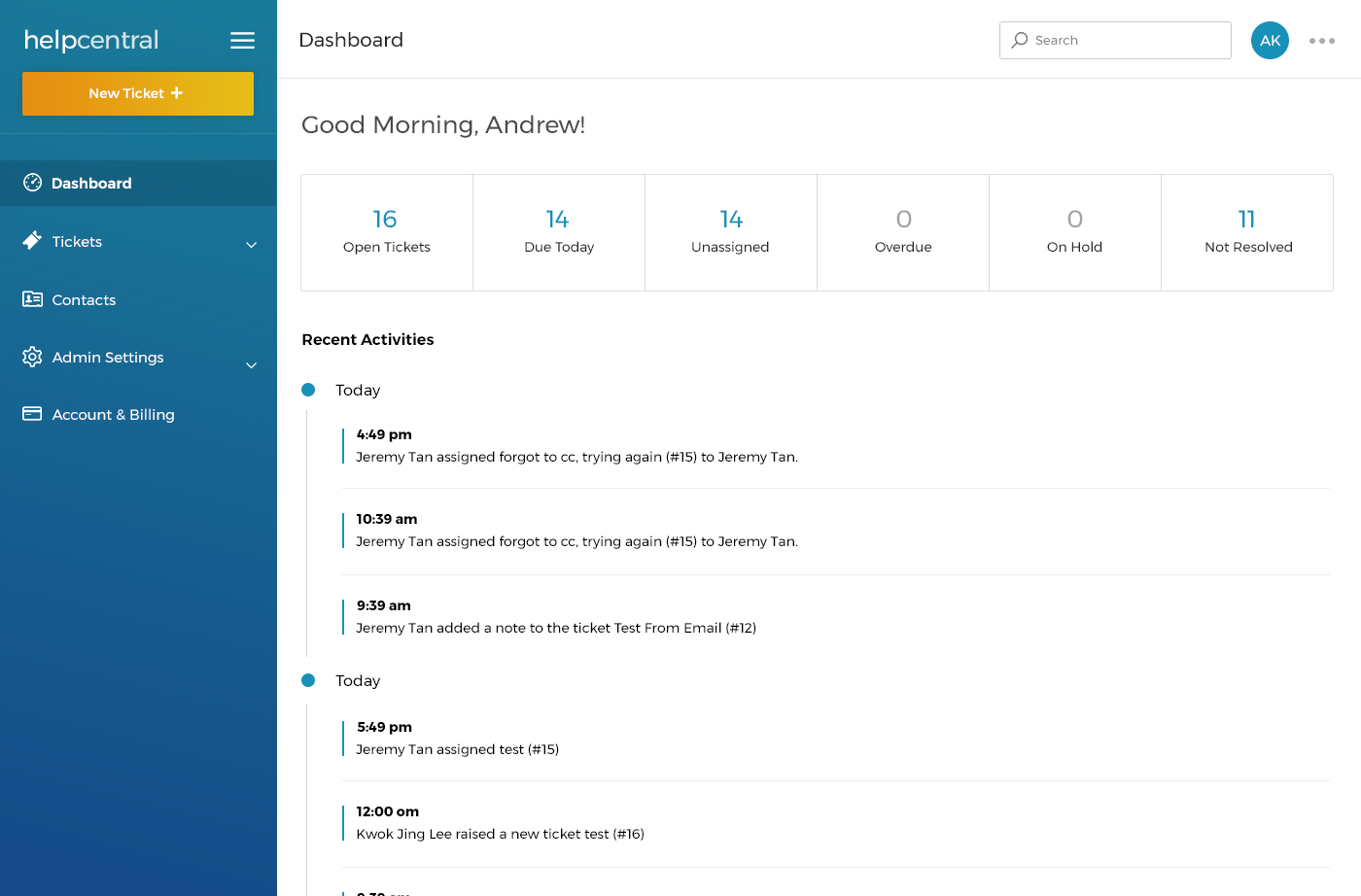Show the 14 Unassigned tickets card
This screenshot has height=896, width=1361.
point(731,232)
